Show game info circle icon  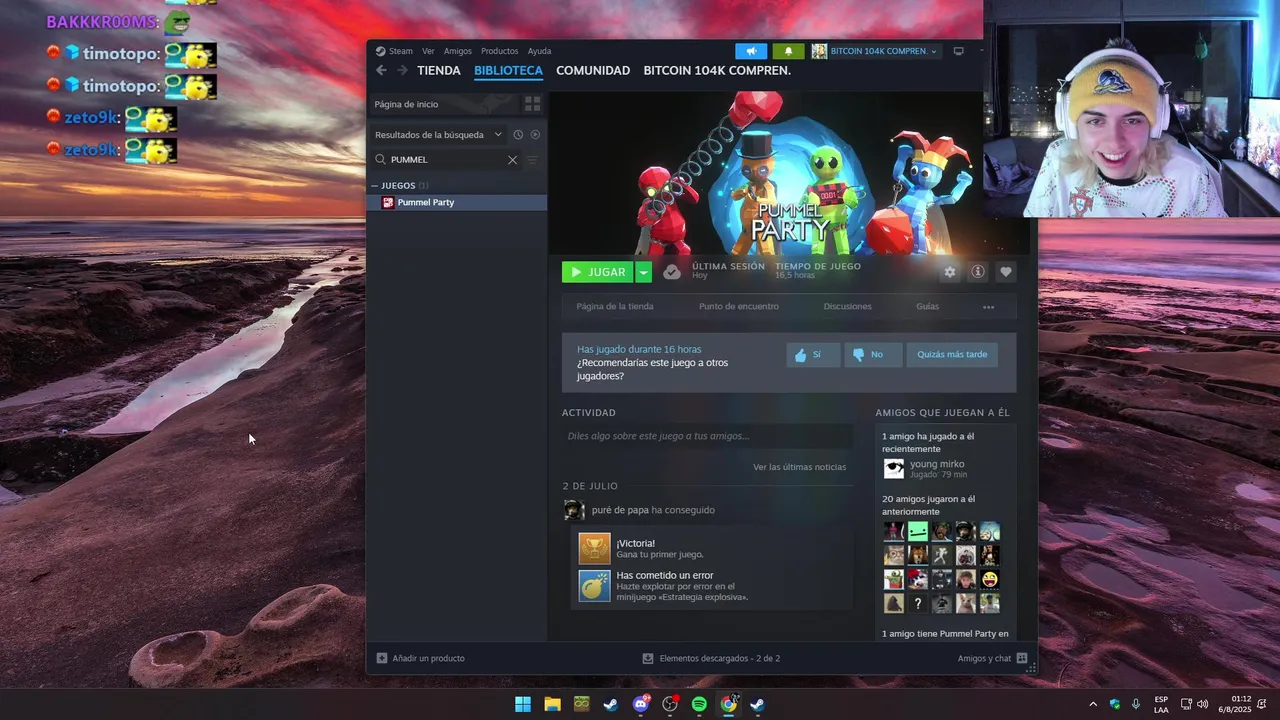point(978,272)
